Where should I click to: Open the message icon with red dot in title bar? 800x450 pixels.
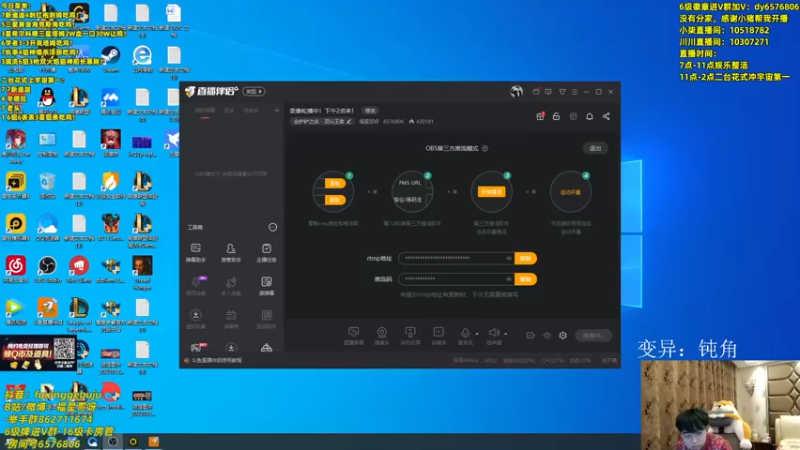pos(536,92)
